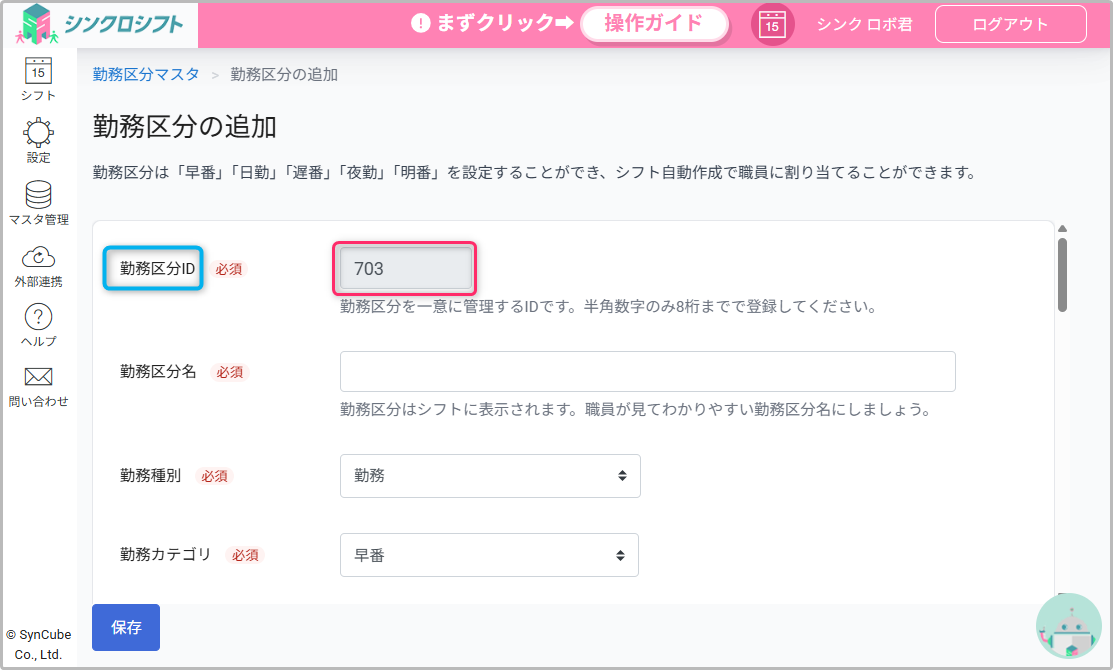Click the 外部連携 cloud sync icon
The height and width of the screenshot is (670, 1113).
[38, 257]
